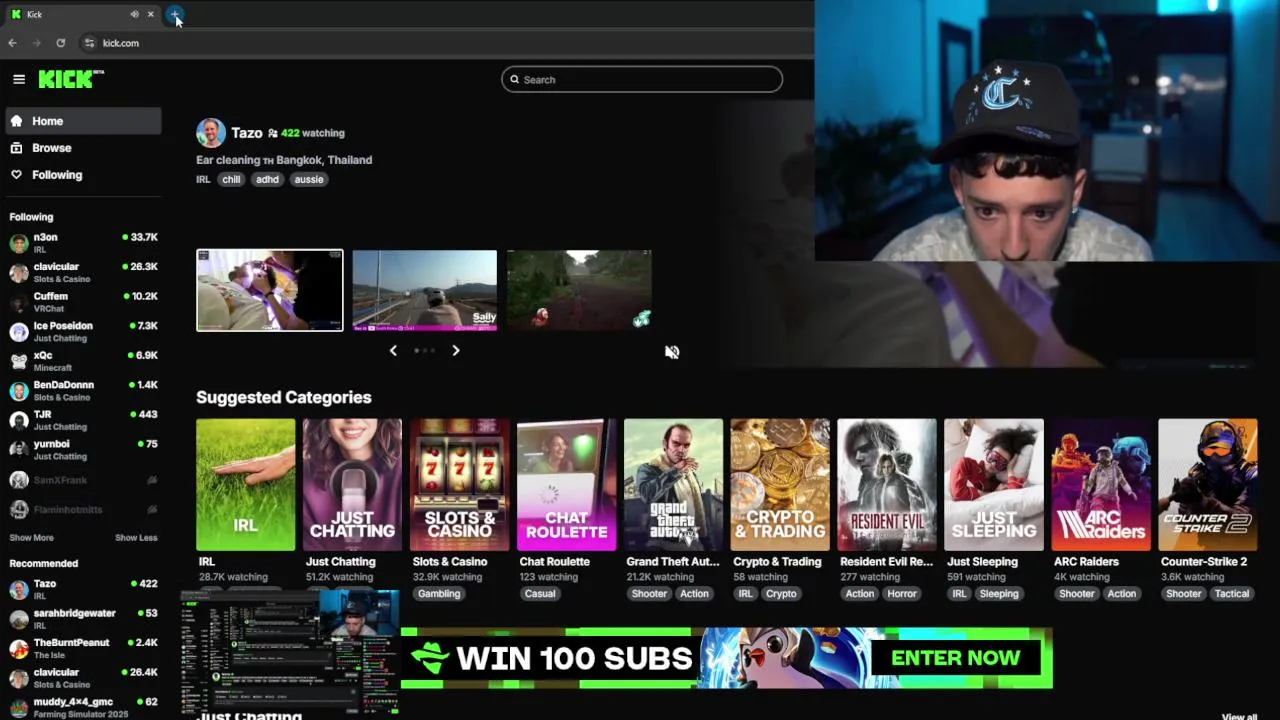Open Tazo's featured stream name

247,133
